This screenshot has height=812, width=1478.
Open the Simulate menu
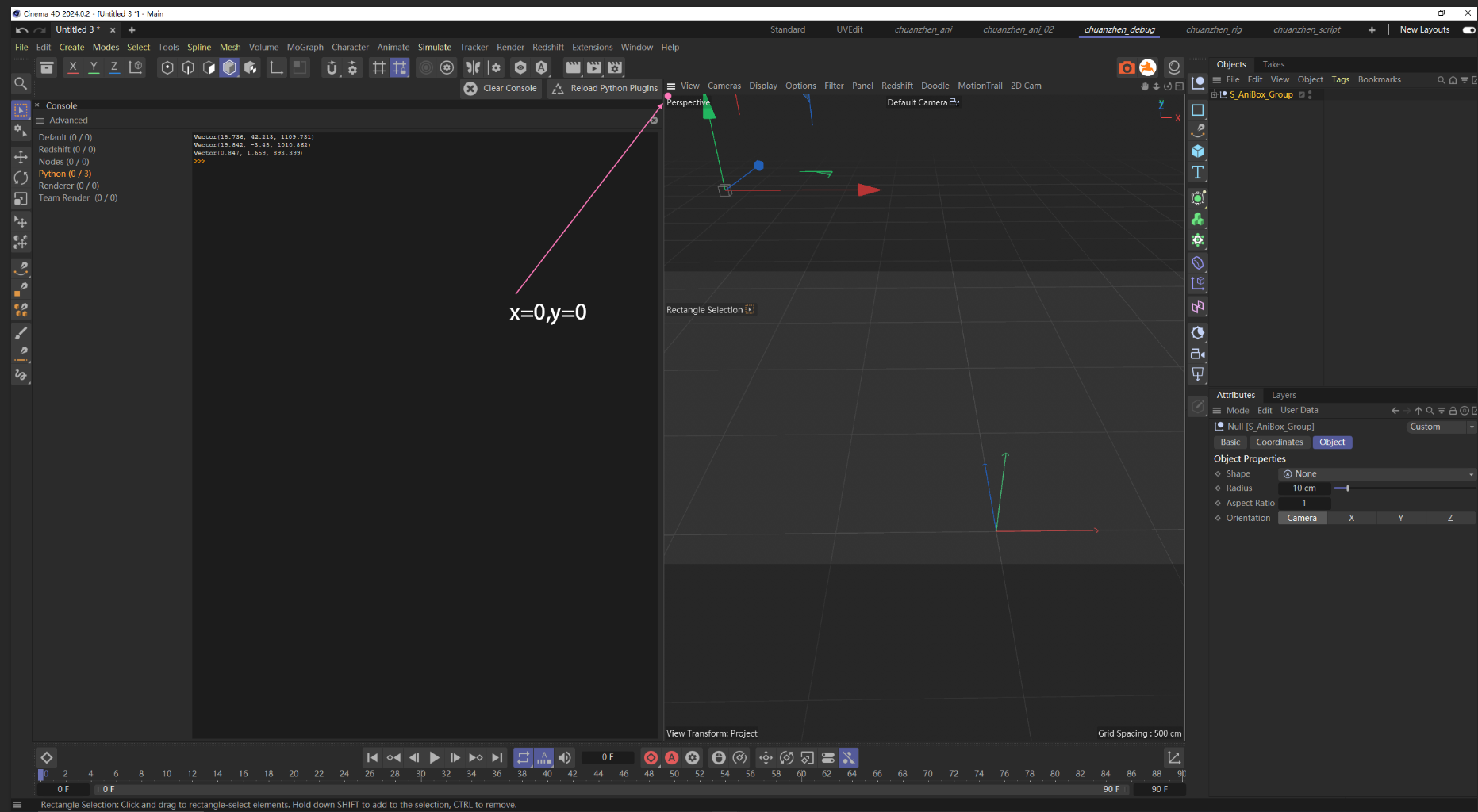pos(434,47)
